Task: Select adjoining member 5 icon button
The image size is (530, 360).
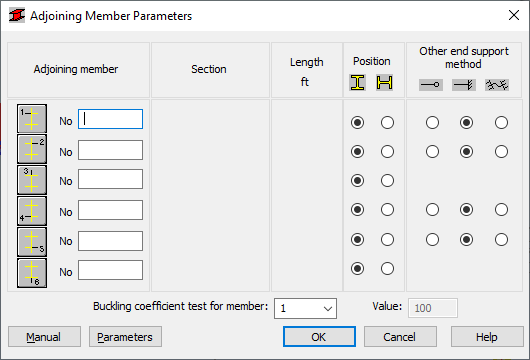Action: coord(32,242)
